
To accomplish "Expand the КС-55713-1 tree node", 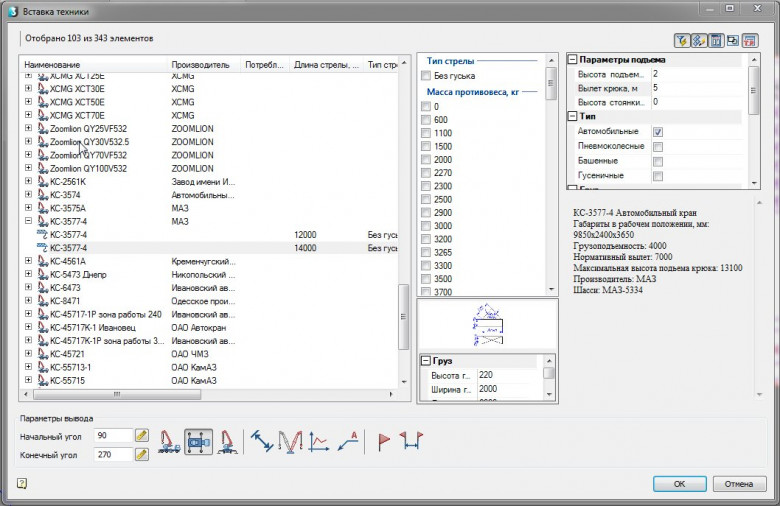I will [x=28, y=367].
